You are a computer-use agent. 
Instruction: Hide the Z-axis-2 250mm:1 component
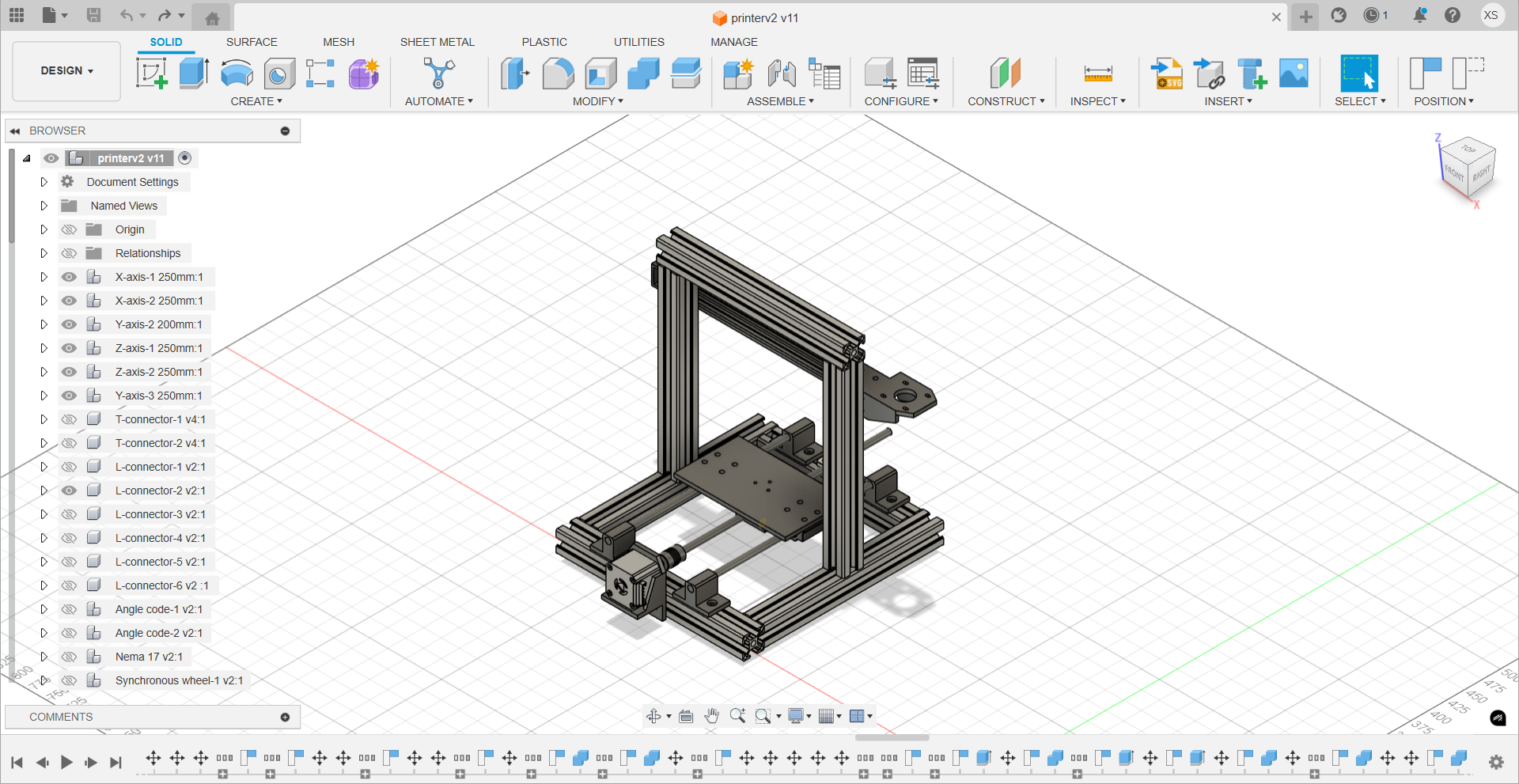tap(70, 372)
